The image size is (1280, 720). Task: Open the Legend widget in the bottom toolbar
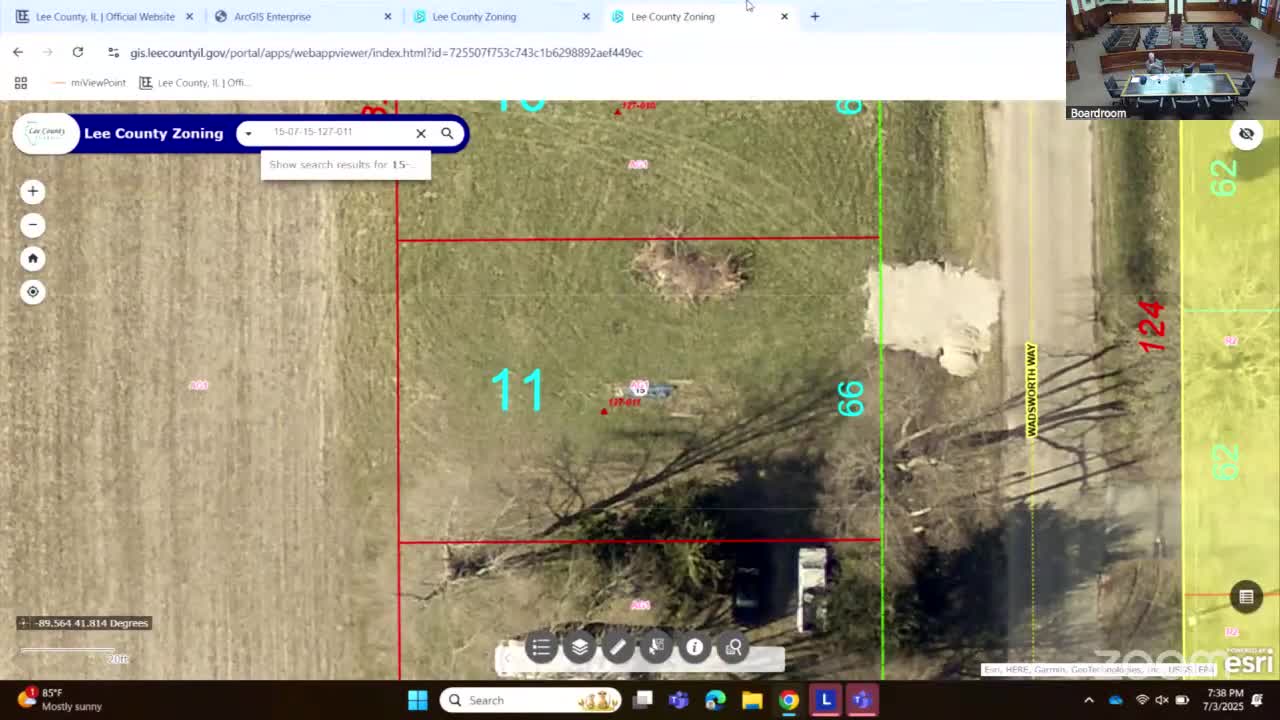541,647
